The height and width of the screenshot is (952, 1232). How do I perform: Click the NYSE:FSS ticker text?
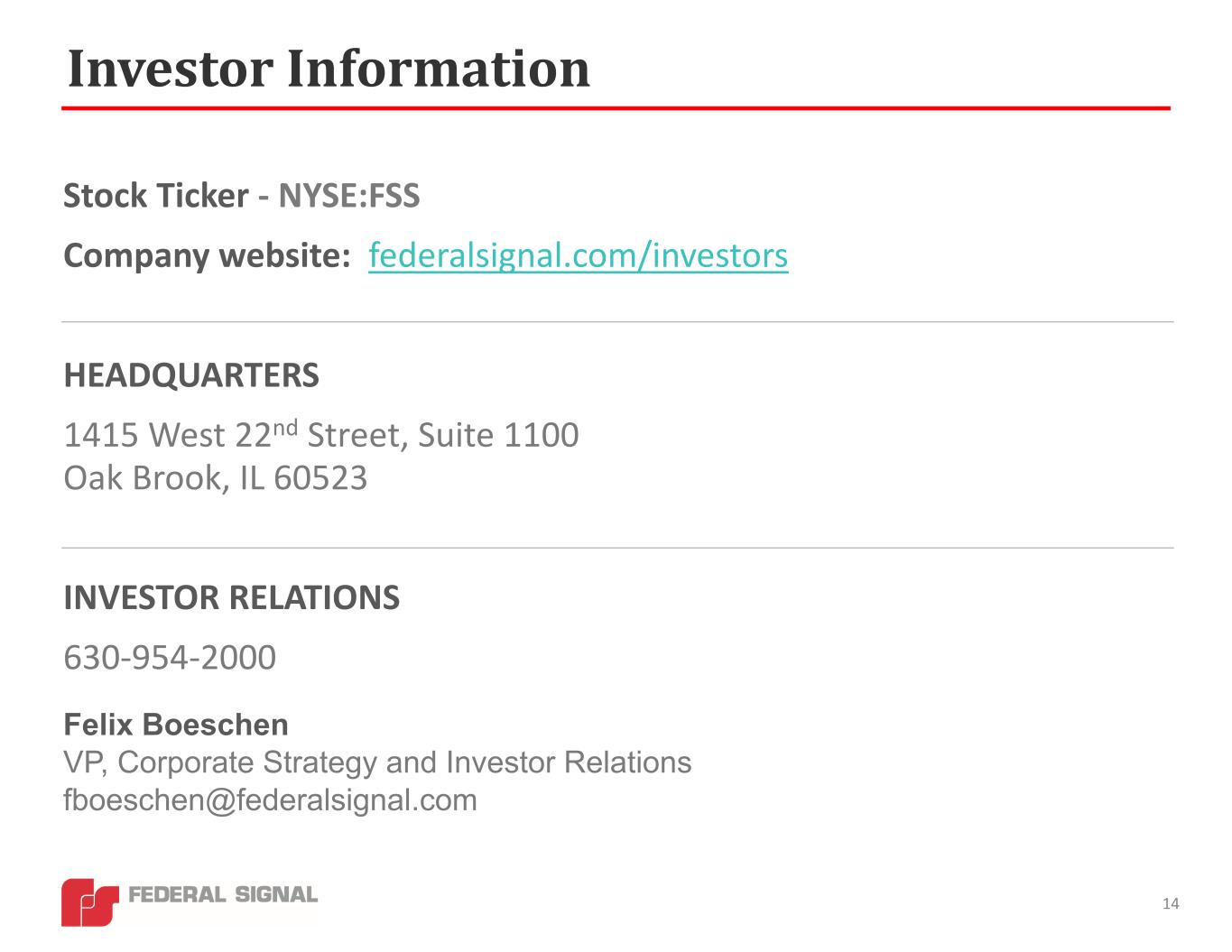[348, 196]
